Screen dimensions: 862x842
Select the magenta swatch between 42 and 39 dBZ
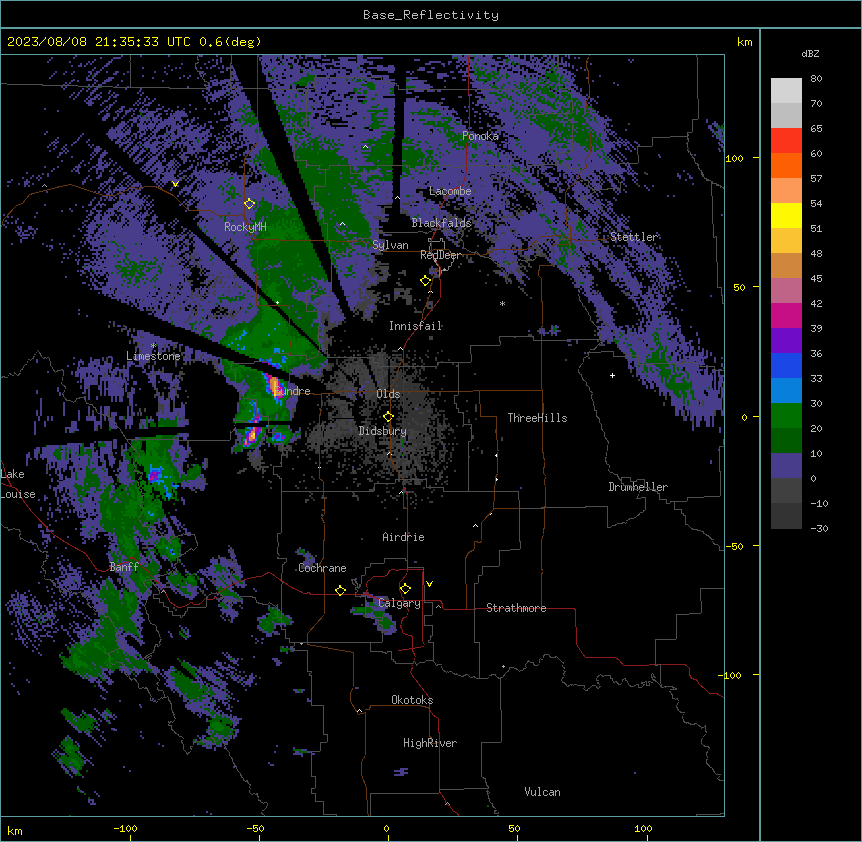[786, 315]
